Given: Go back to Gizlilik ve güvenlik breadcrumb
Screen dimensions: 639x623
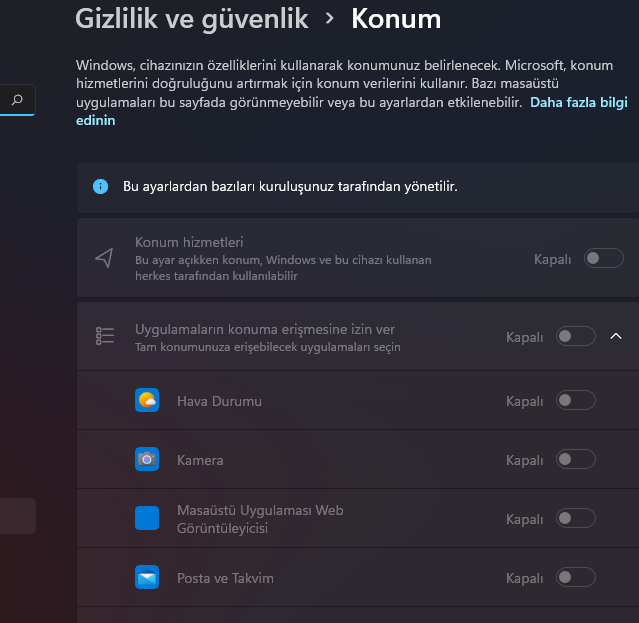Looking at the screenshot, I should (x=192, y=20).
